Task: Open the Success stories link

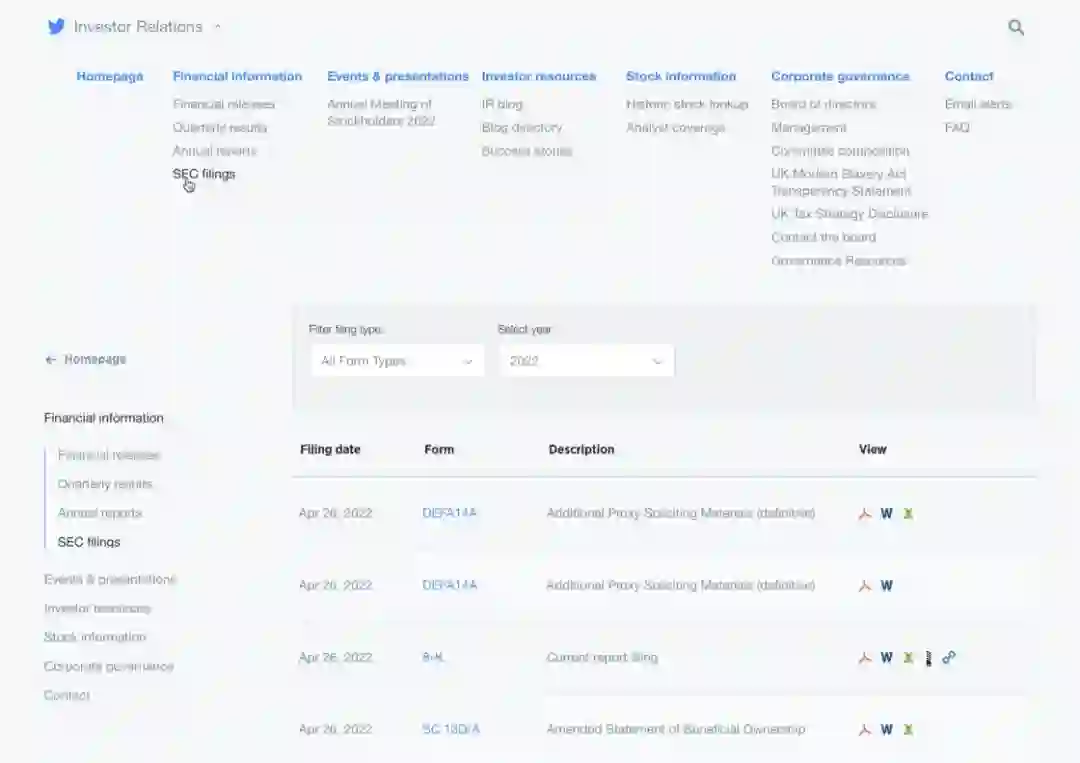Action: coord(527,151)
